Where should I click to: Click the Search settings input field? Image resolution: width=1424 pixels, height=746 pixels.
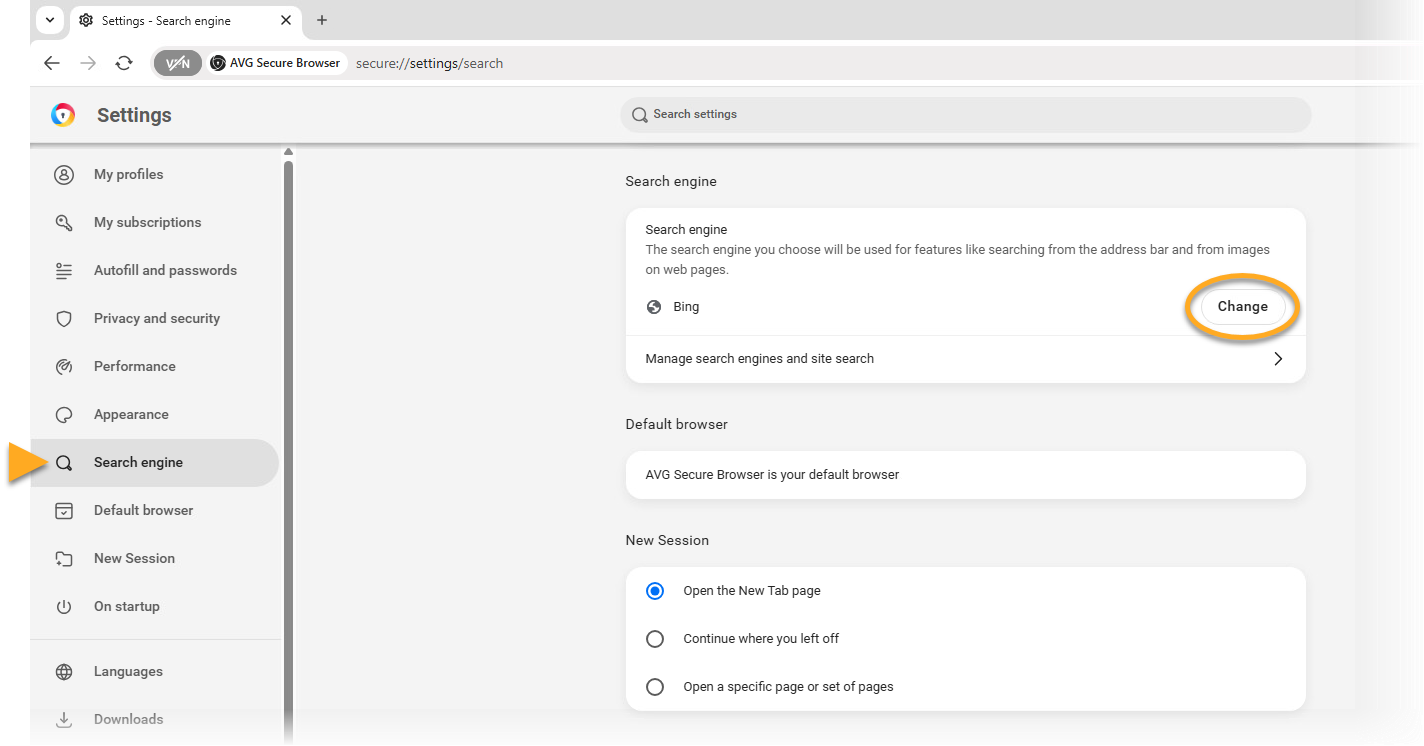click(x=965, y=115)
